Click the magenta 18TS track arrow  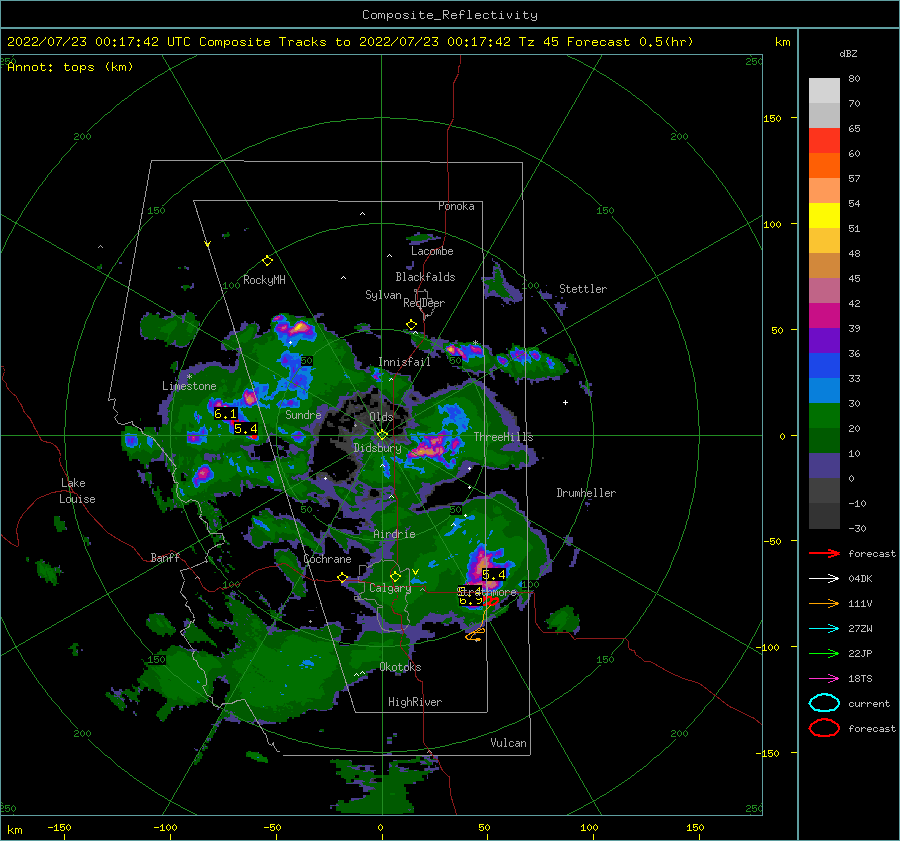pyautogui.click(x=824, y=679)
